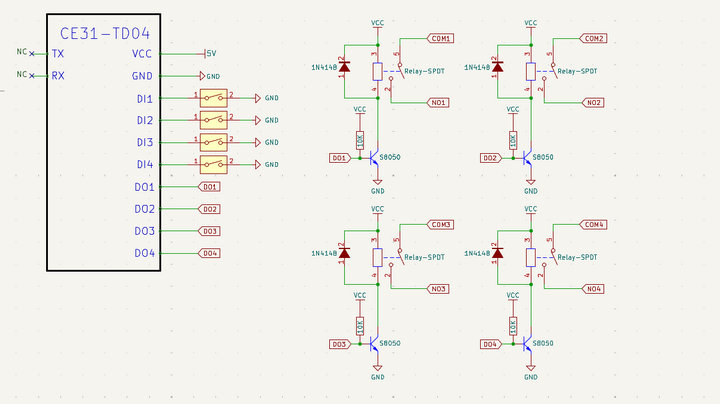
Task: Select the DO3 input label near bottom-left transistor
Action: click(339, 344)
